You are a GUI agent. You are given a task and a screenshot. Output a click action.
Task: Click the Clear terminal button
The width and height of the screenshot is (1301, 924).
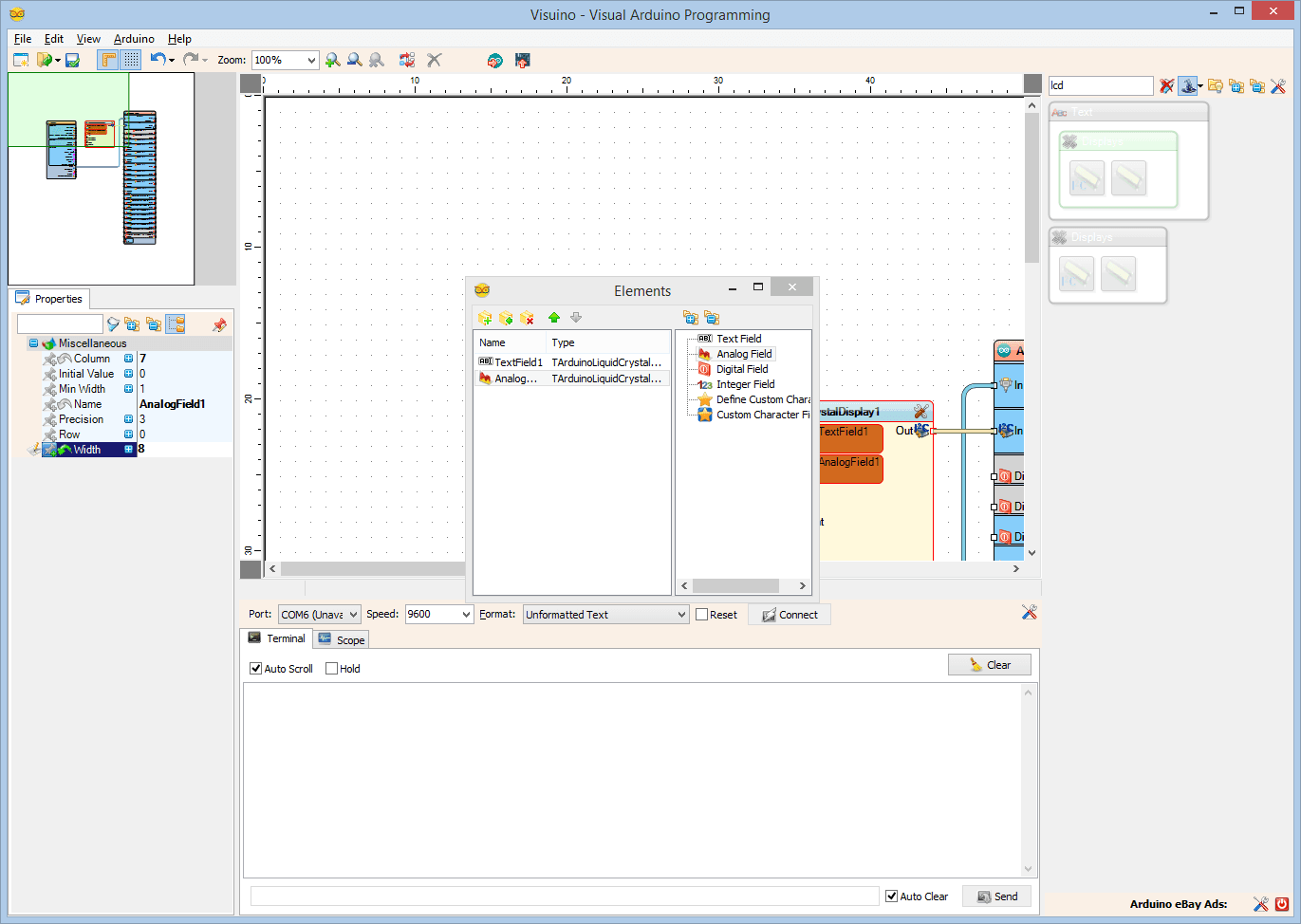click(989, 664)
